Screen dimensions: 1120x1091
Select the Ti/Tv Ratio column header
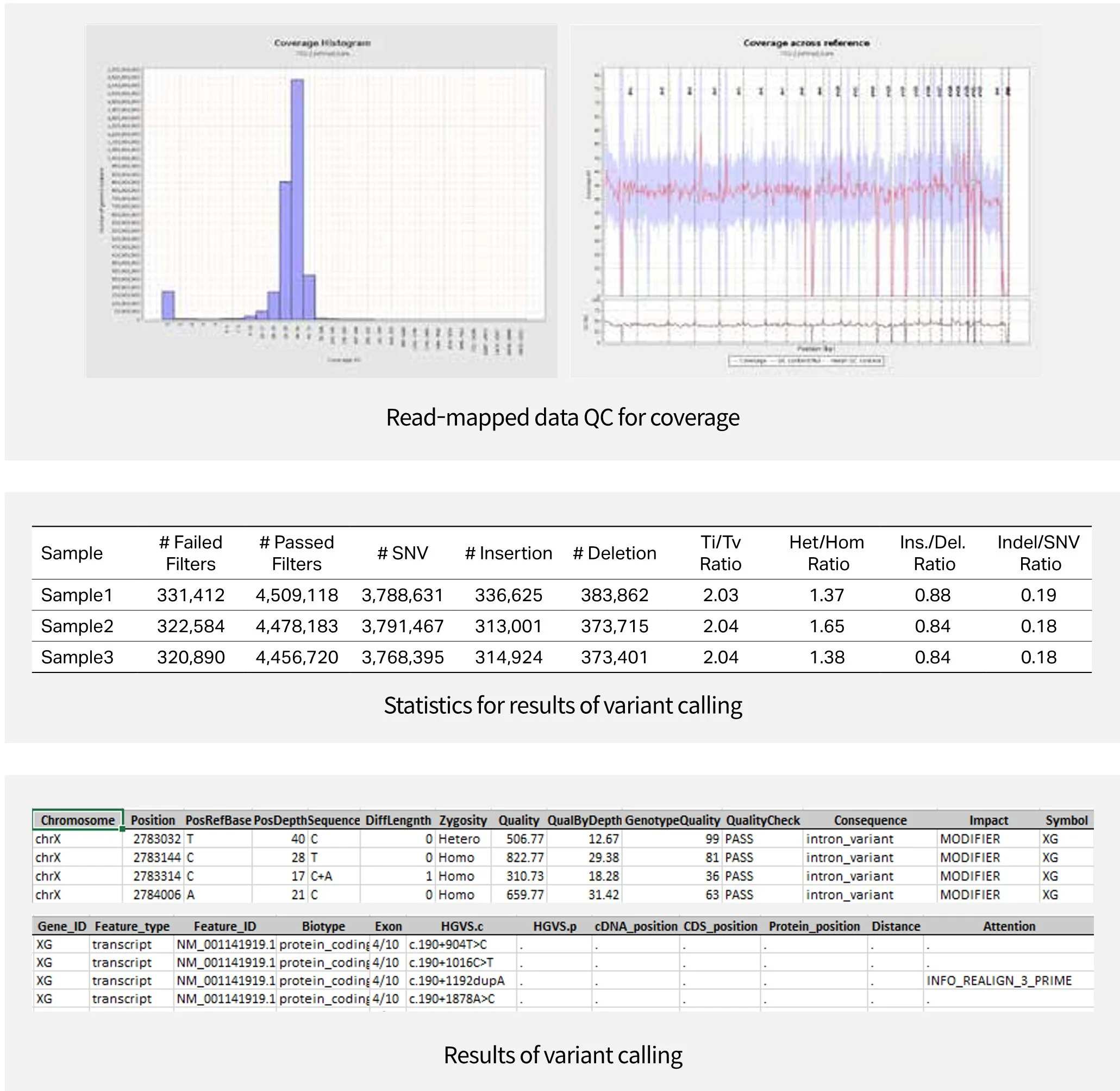click(x=721, y=553)
